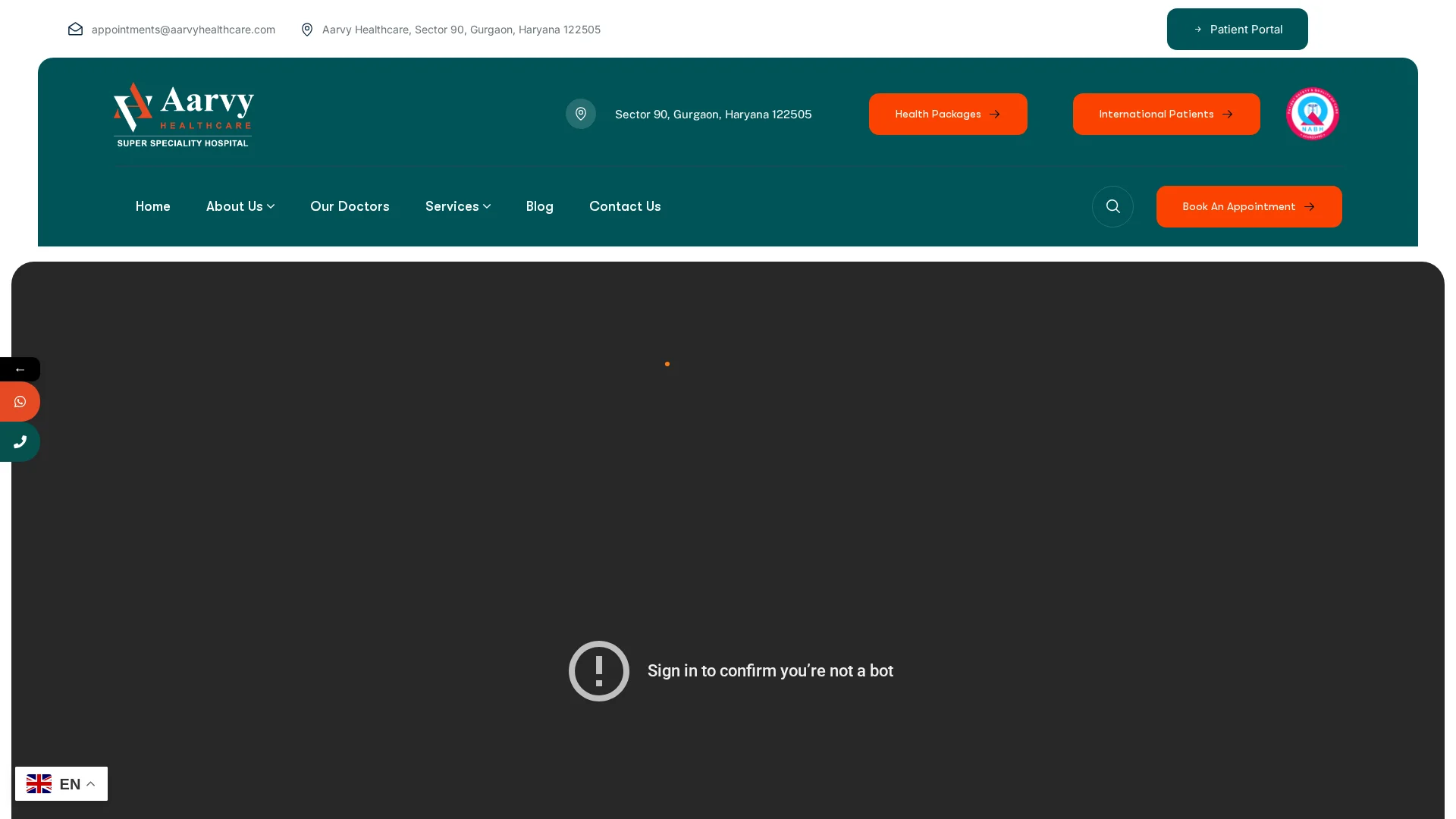This screenshot has width=1456, height=819.
Task: Collapse side panel with left arrow
Action: [20, 369]
